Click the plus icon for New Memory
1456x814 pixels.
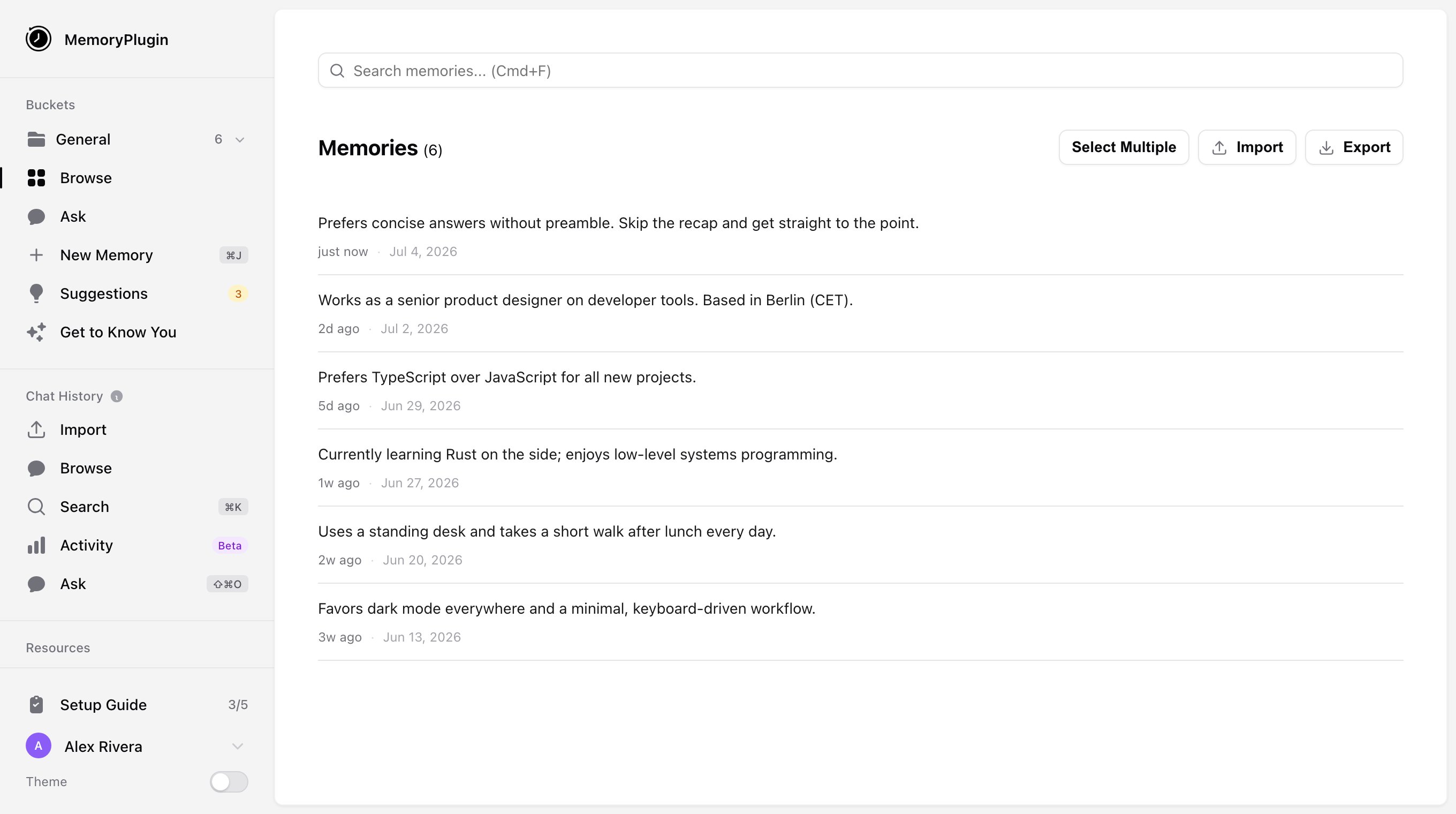[36, 255]
